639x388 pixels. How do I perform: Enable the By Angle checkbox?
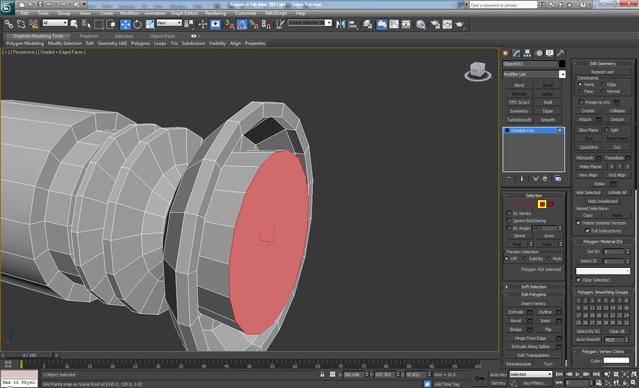point(509,228)
